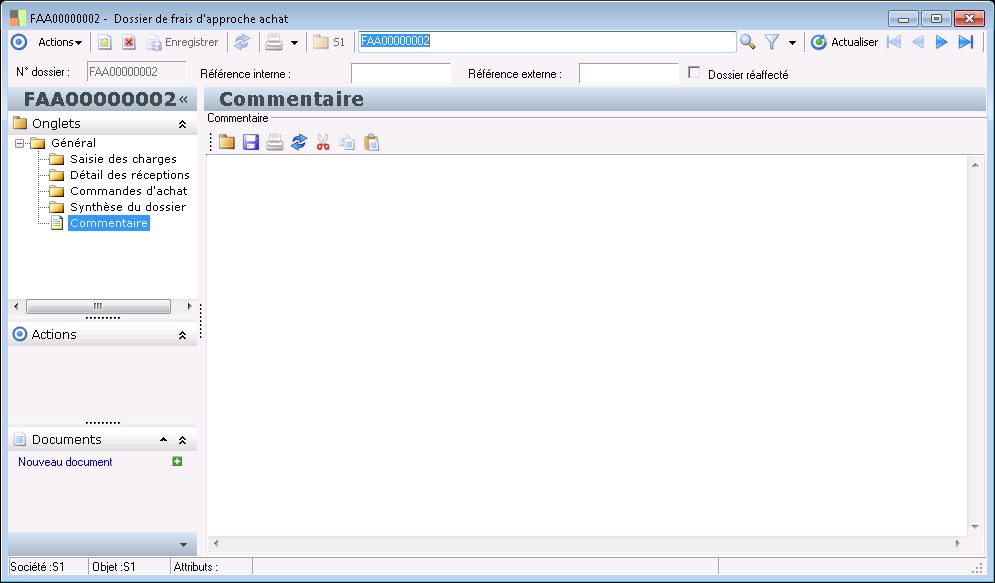Click the open folder icon in comment toolbar
This screenshot has height=583, width=995.
click(227, 142)
